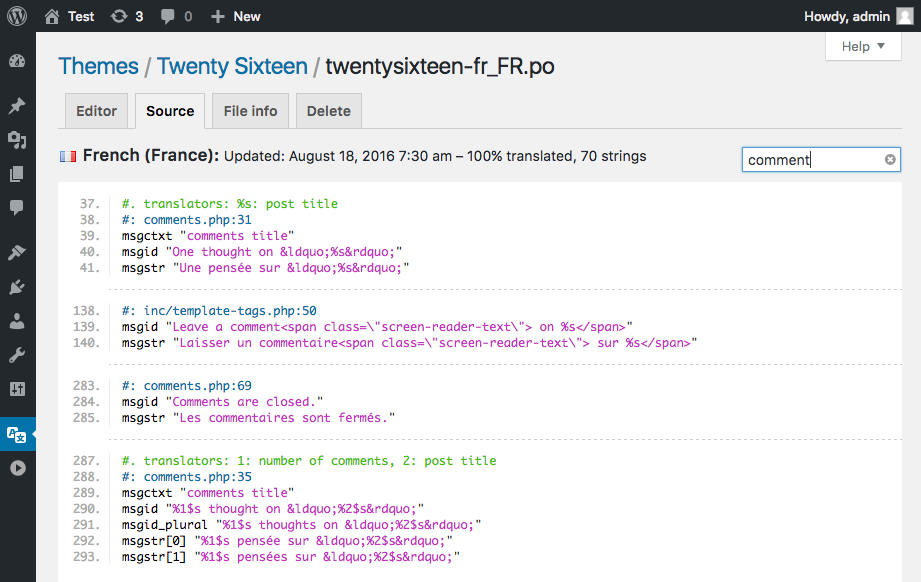The image size is (921, 582).
Task: Open the Dashboard from the sidebar
Action: coord(16,61)
